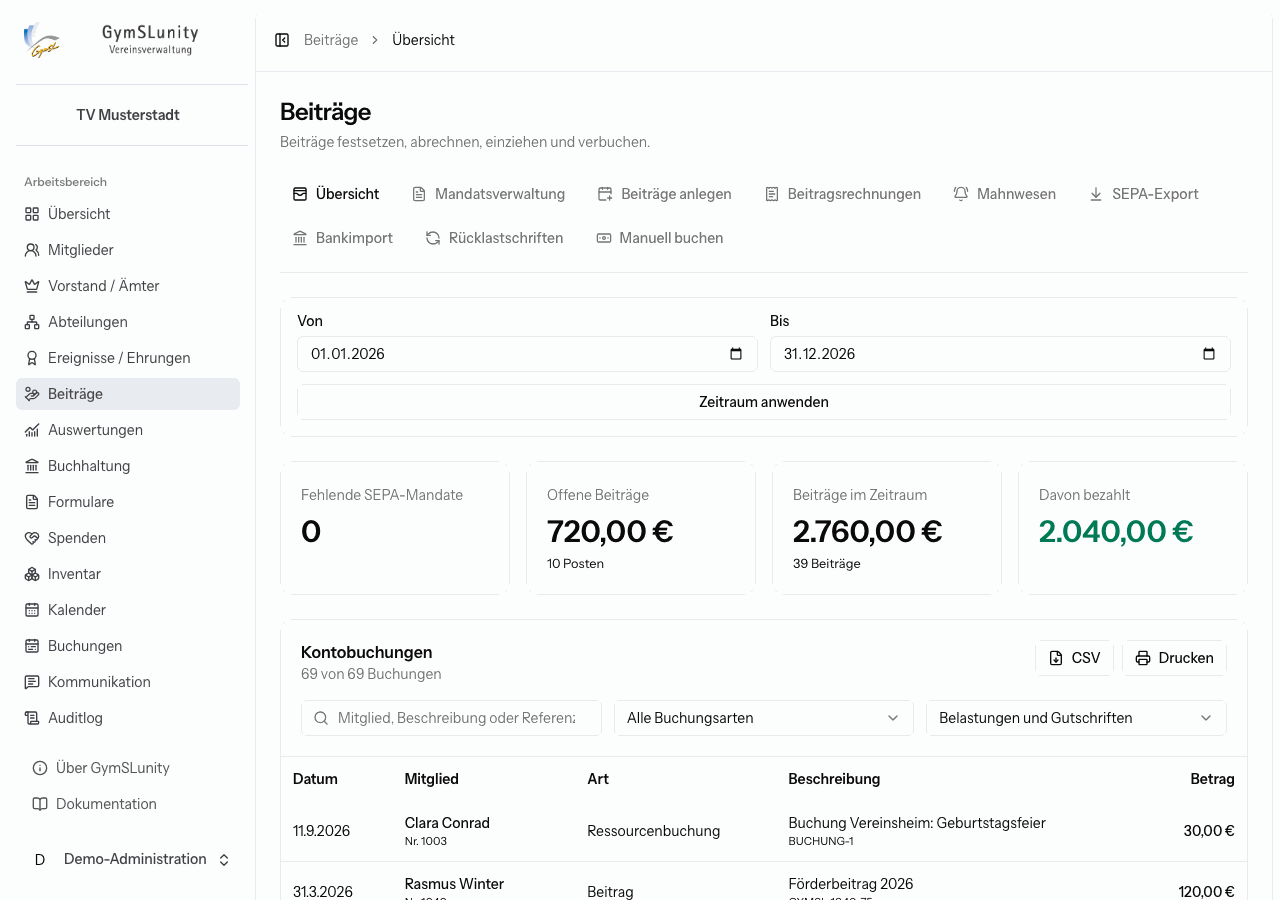Click the Datum column header
1280x900 pixels.
coord(315,779)
